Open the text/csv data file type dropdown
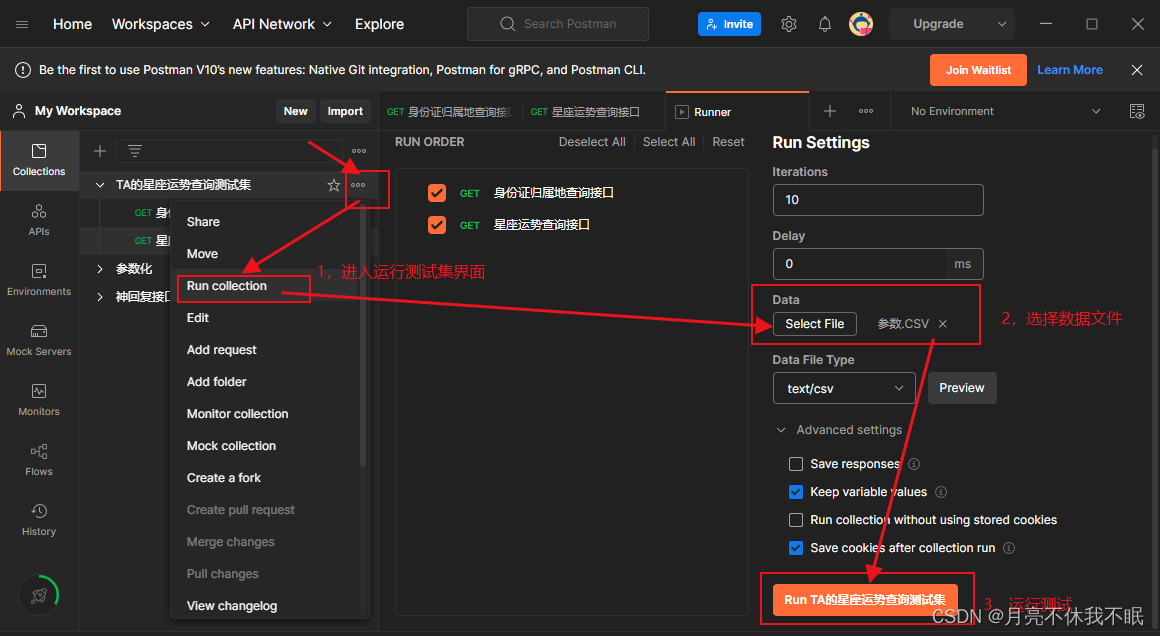Image resolution: width=1160 pixels, height=636 pixels. tap(844, 388)
